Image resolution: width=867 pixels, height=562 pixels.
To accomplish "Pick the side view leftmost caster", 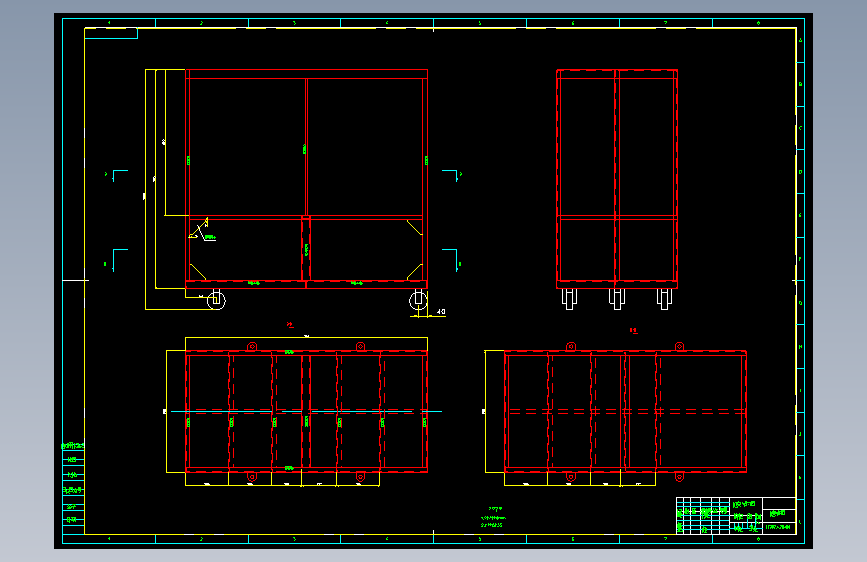I will tap(570, 299).
